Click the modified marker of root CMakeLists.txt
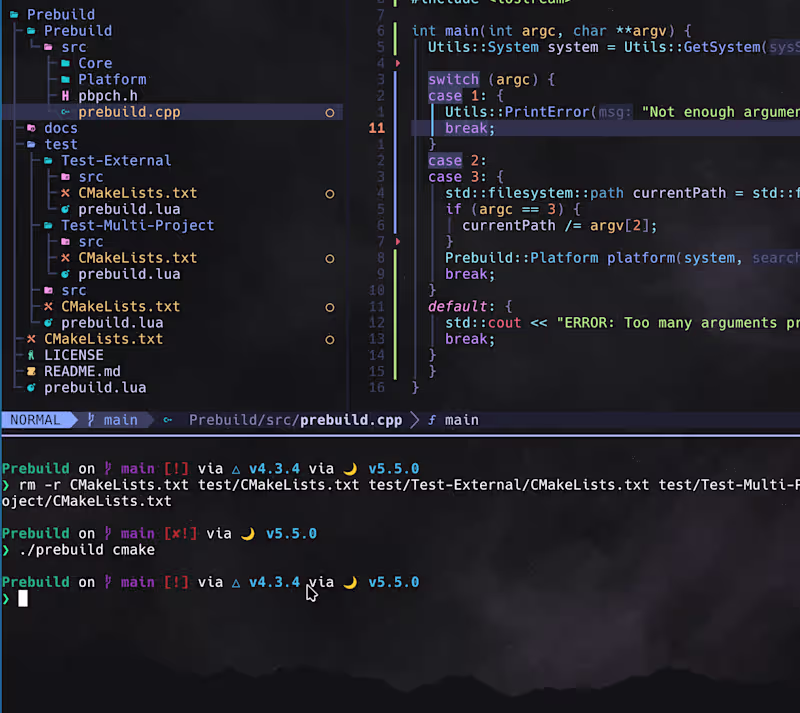This screenshot has width=800, height=713. pos(330,339)
